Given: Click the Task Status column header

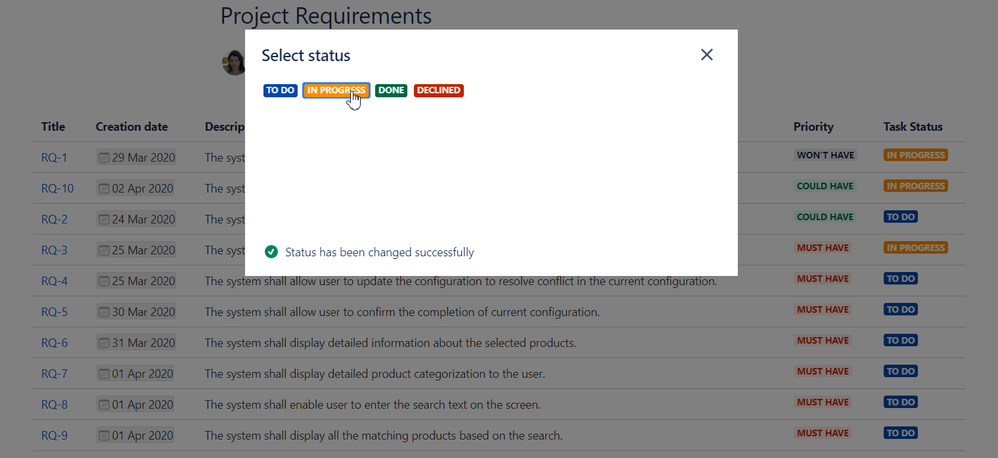Looking at the screenshot, I should click(913, 127).
